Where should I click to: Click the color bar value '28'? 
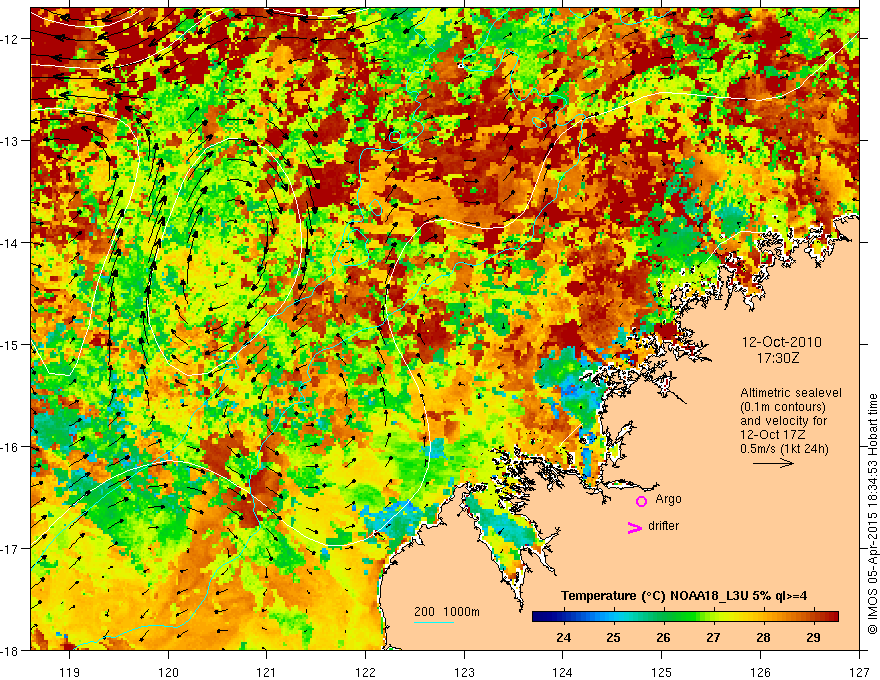(x=763, y=637)
